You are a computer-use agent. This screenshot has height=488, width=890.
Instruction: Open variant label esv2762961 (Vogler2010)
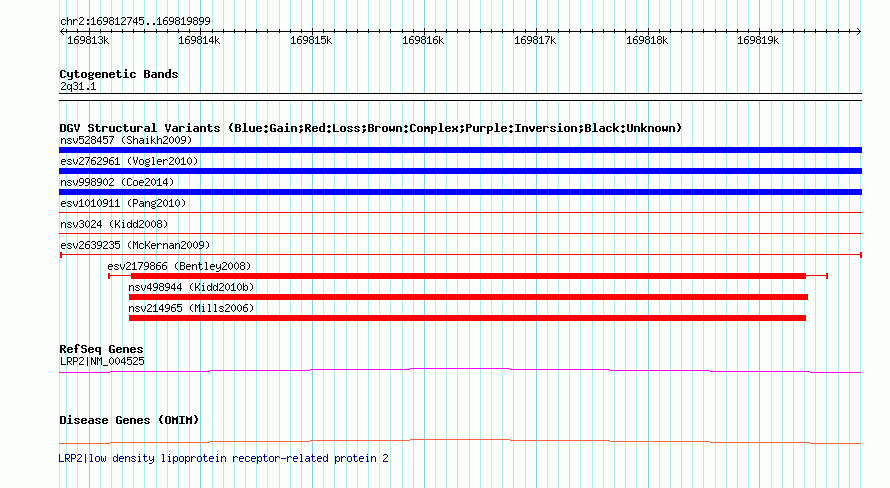click(129, 161)
